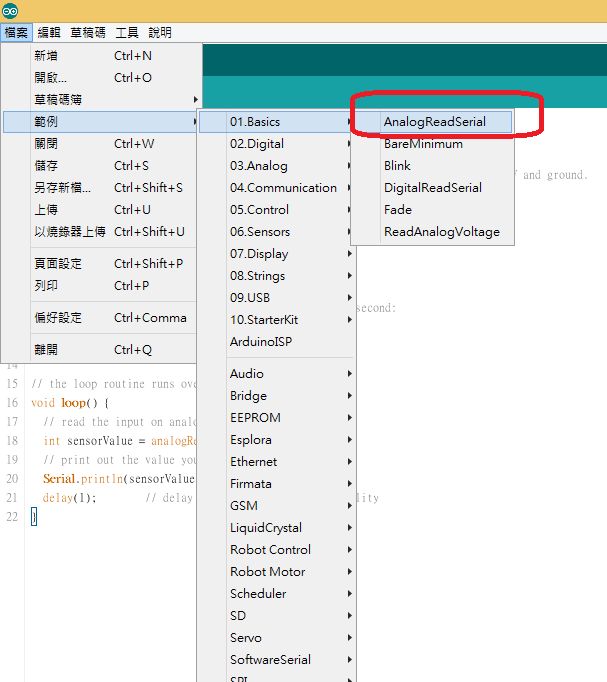Open the ArduinoISP example
This screenshot has height=682, width=607.
[277, 342]
